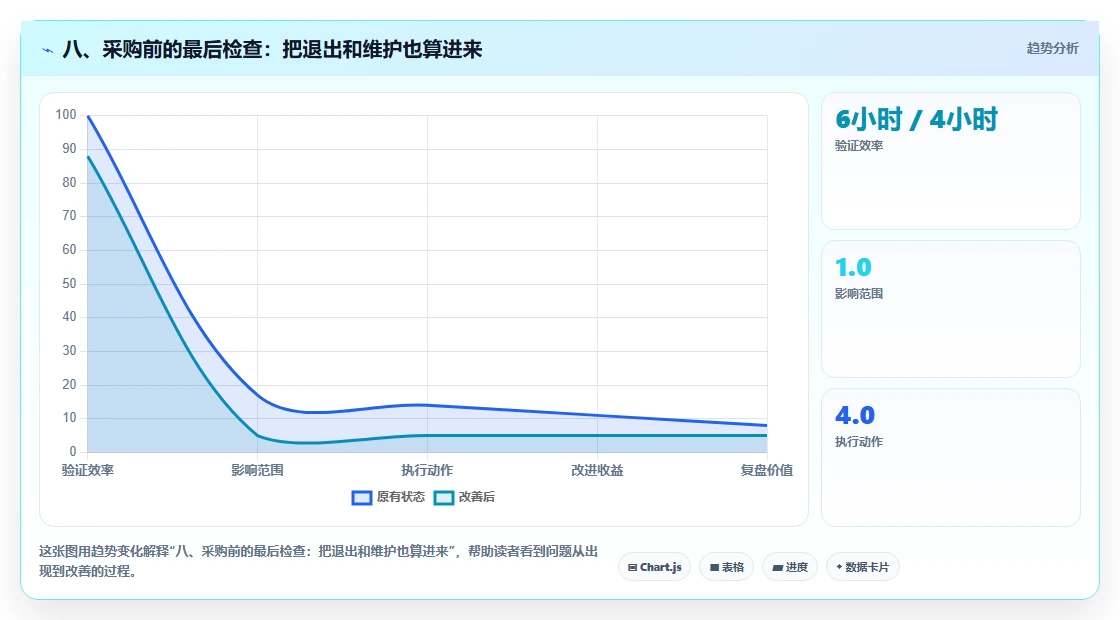The height and width of the screenshot is (620, 1120).
Task: Click the 50 y-axis tick label
Action: coord(69,284)
